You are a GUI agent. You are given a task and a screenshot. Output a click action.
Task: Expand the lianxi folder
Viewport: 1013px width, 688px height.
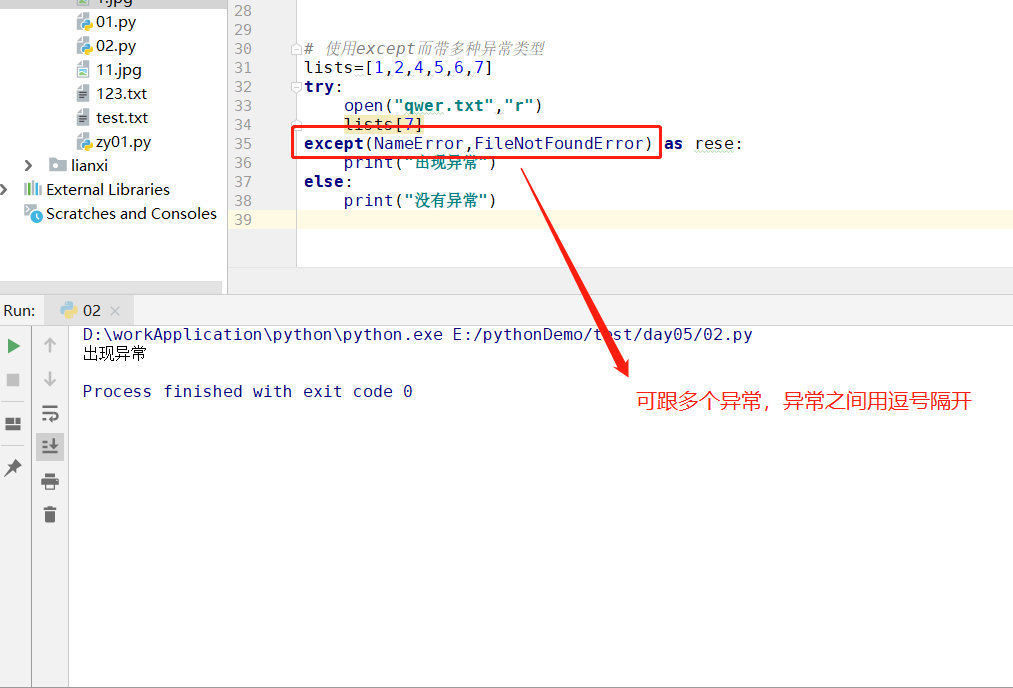[x=28, y=166]
